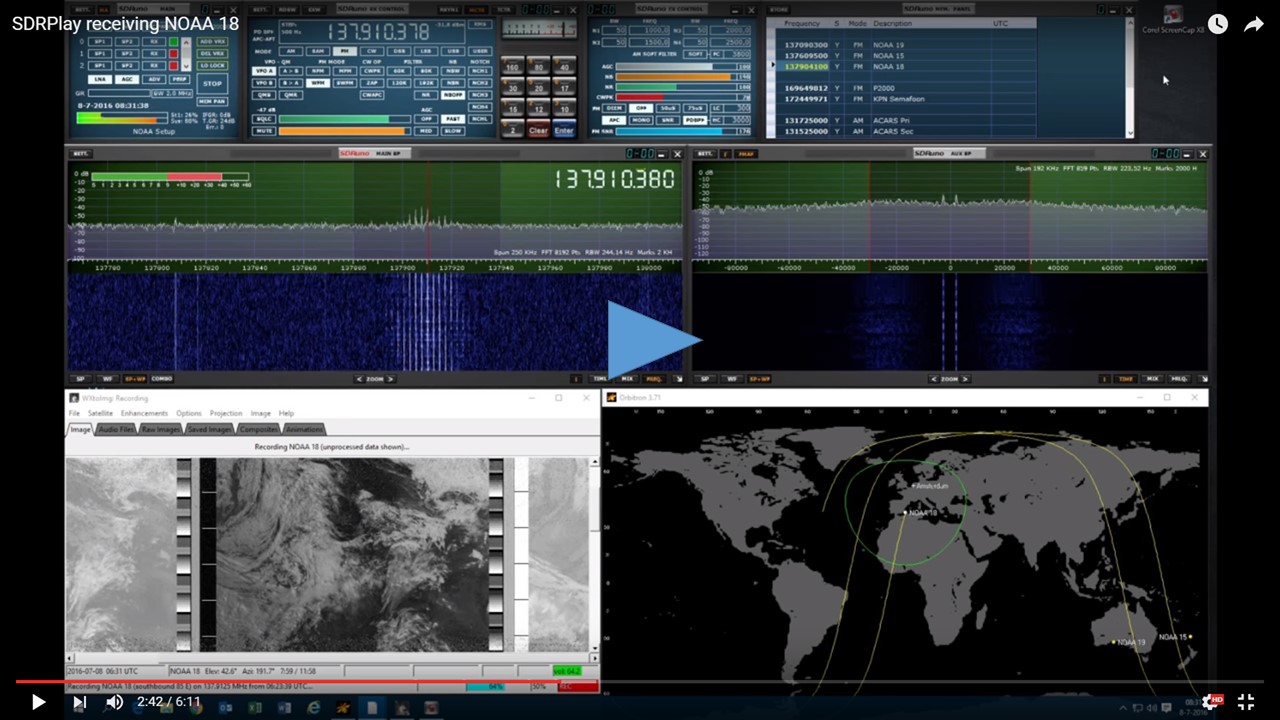Image resolution: width=1280 pixels, height=720 pixels.
Task: Click the Corel ScreenCap X8 desktop icon
Action: [x=1173, y=20]
